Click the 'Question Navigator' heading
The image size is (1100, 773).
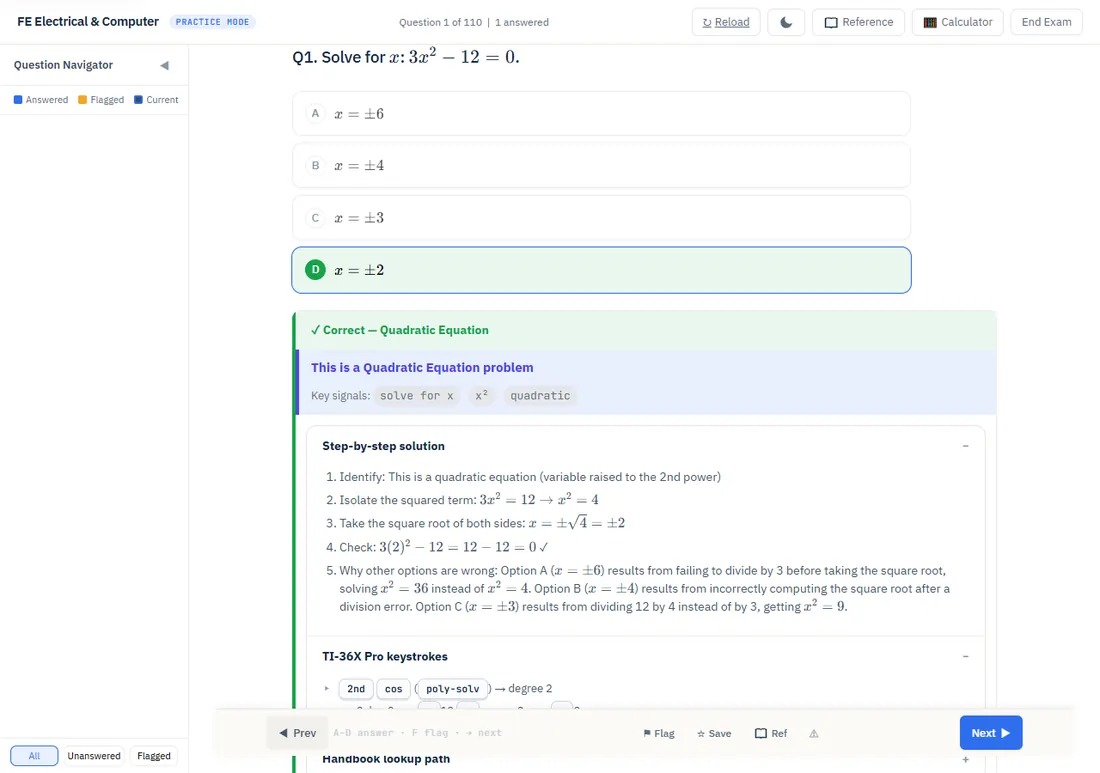click(x=63, y=65)
